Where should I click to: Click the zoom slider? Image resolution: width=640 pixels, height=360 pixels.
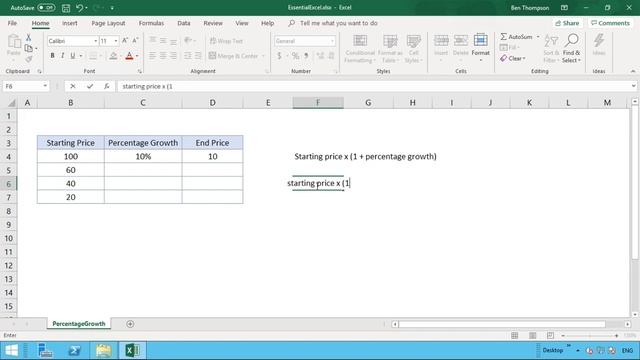590,336
